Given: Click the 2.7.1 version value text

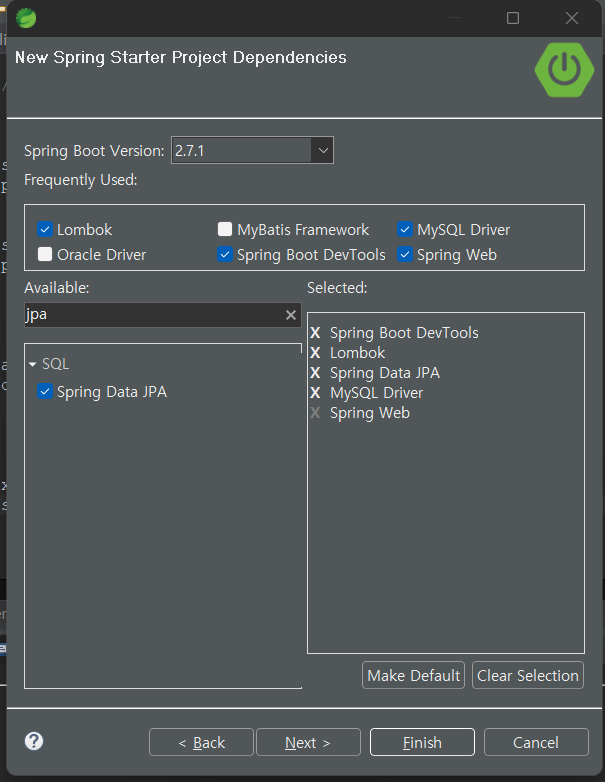Looking at the screenshot, I should (190, 151).
